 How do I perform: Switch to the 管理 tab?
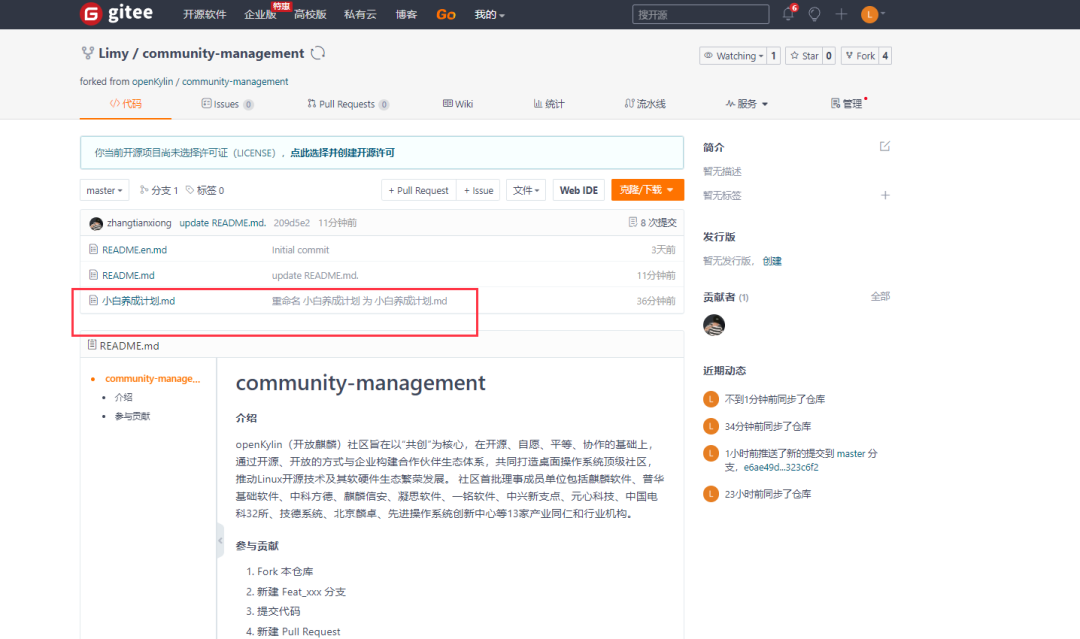point(847,104)
